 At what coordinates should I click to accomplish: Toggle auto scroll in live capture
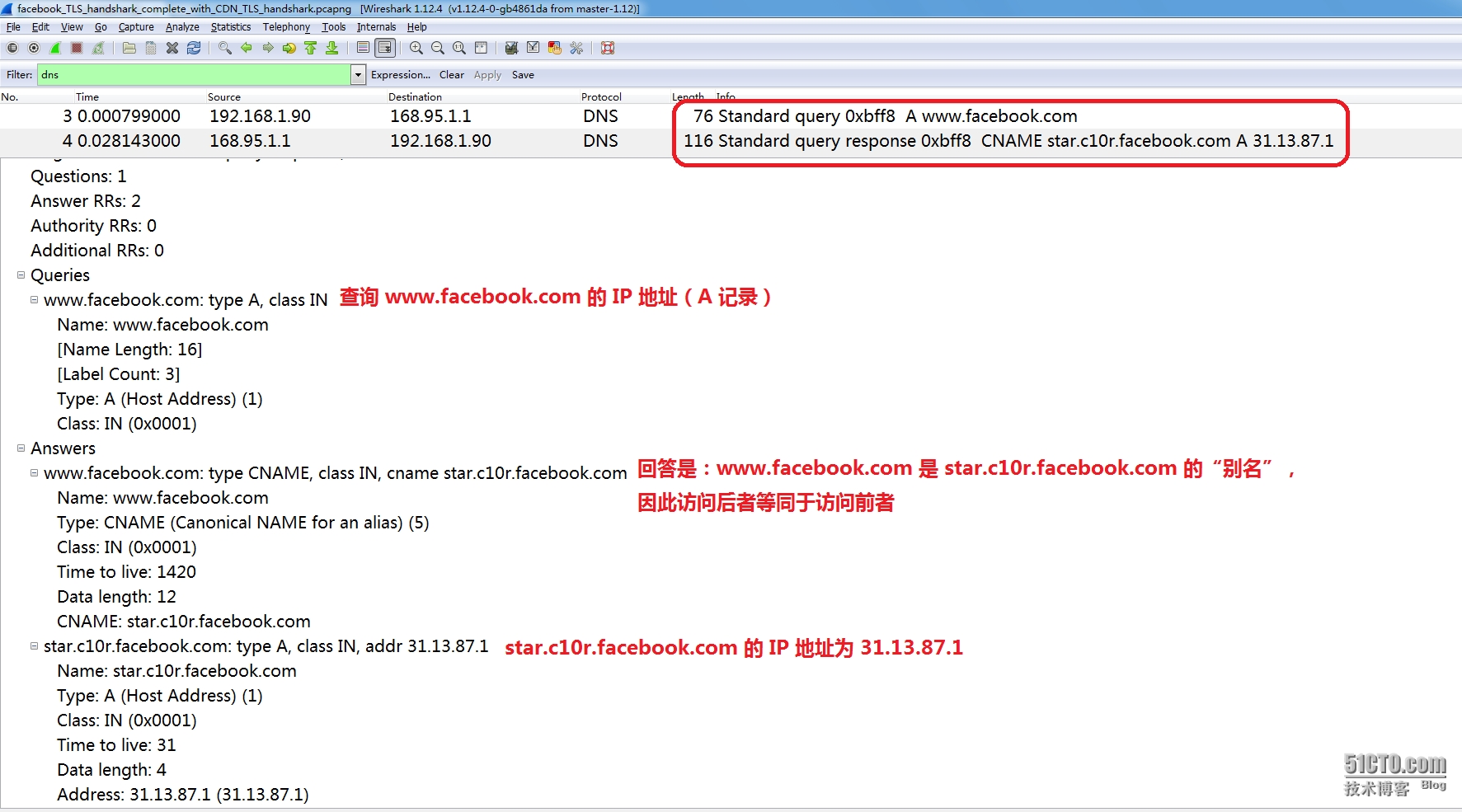(385, 48)
